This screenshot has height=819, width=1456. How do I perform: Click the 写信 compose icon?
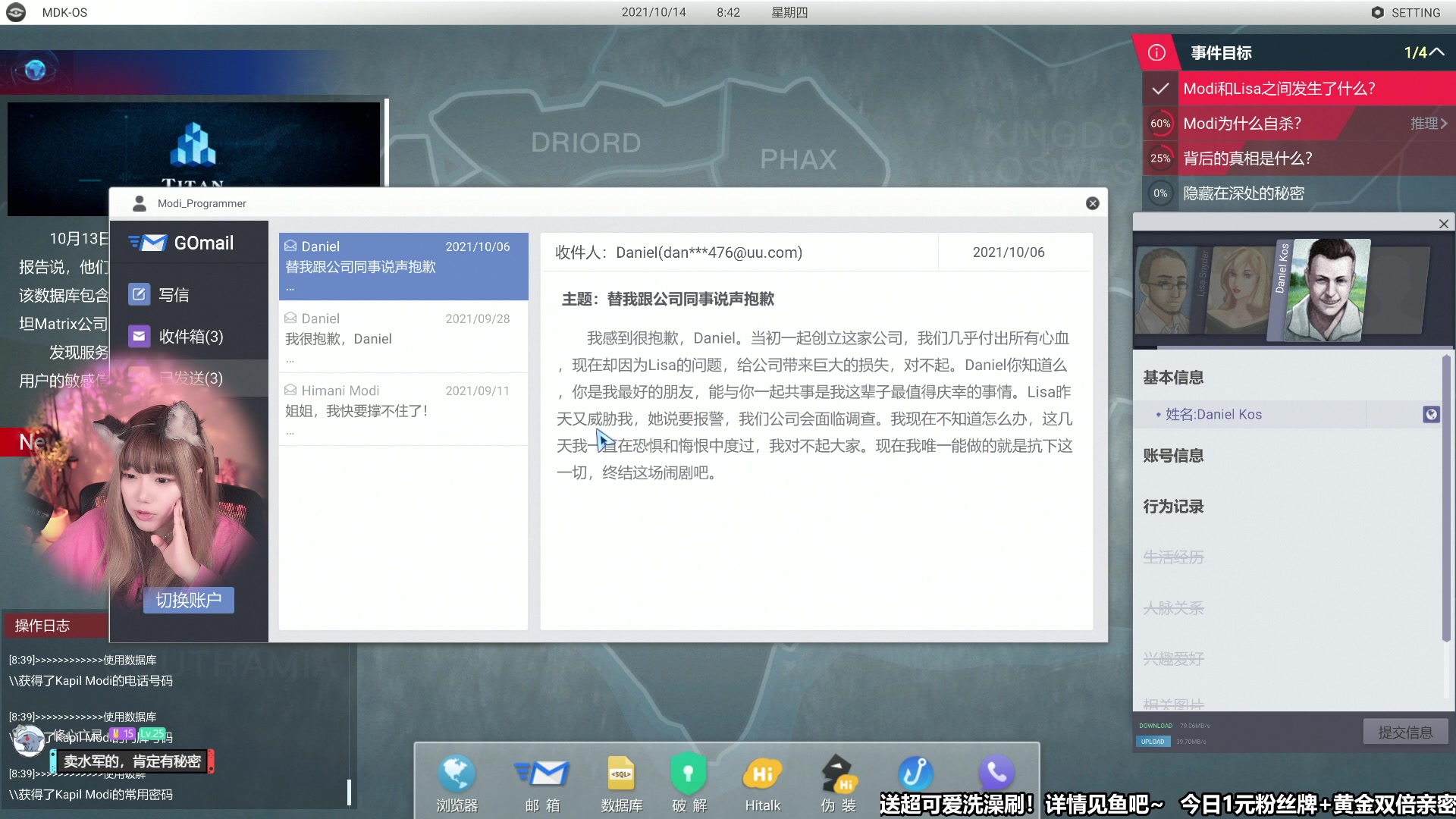(x=139, y=294)
